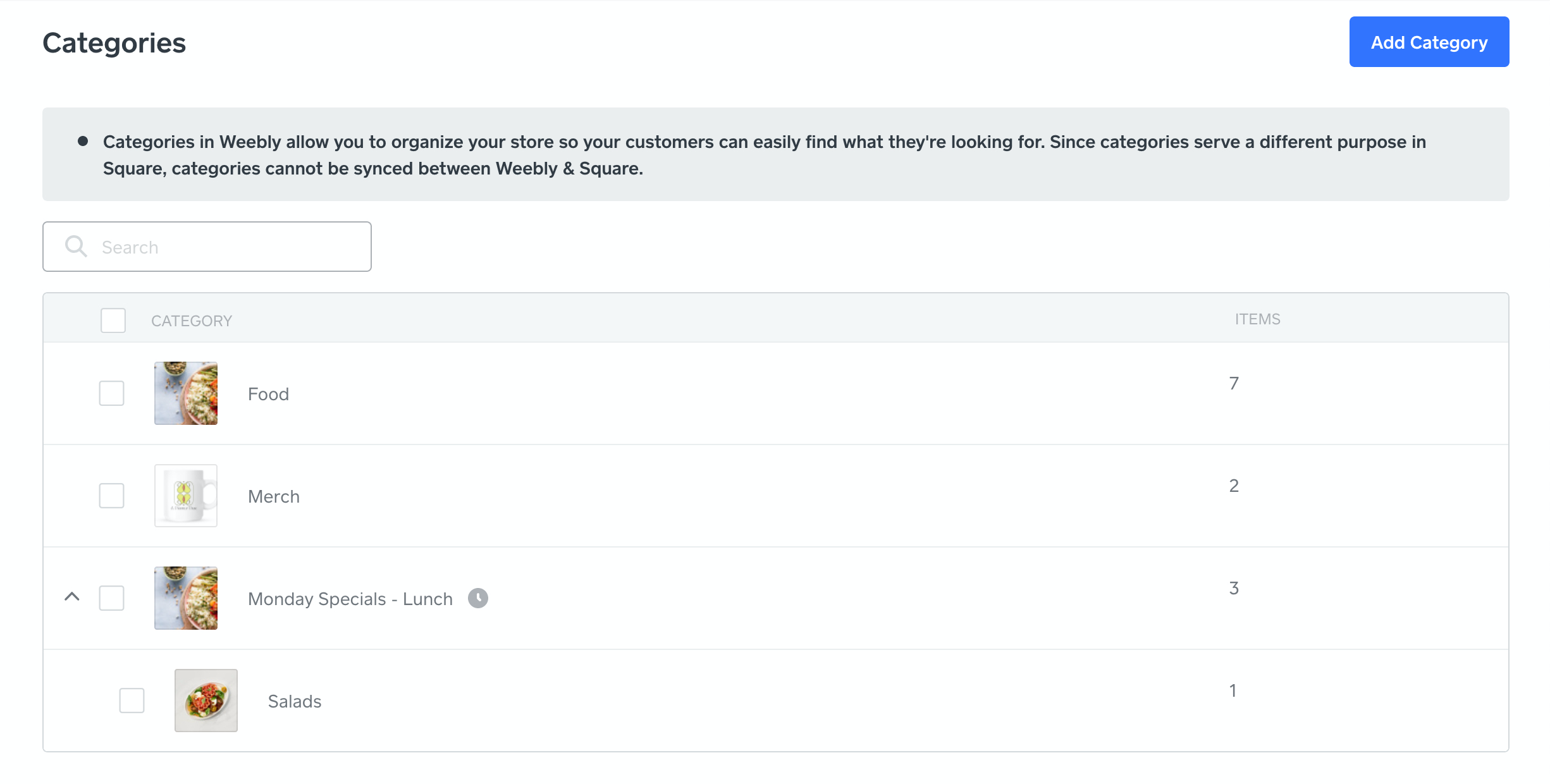Open the Merch mug thumbnail
Viewport: 1550px width, 784px height.
click(x=186, y=496)
